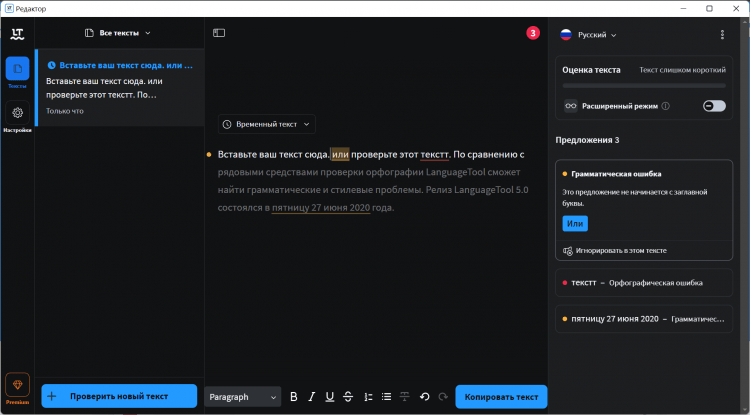This screenshot has height=415, width=750.
Task: Insert a numbered list
Action: (x=368, y=397)
